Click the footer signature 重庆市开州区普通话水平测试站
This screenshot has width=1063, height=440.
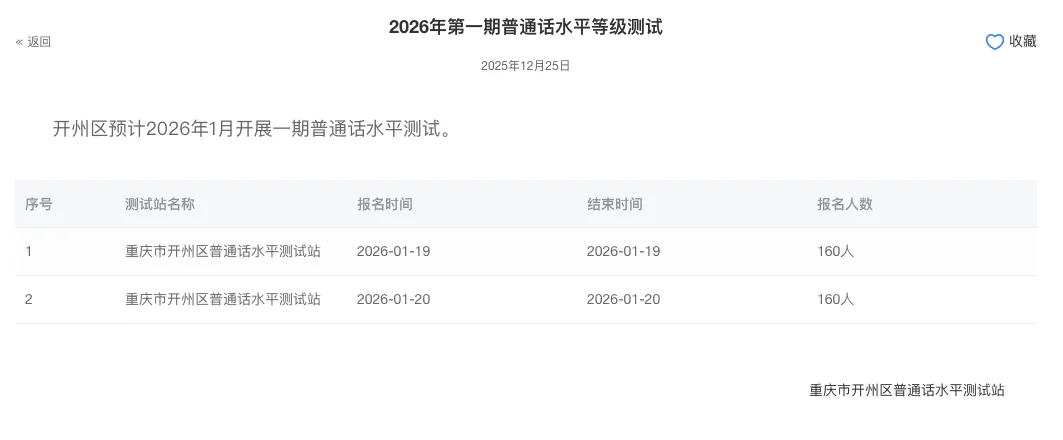coord(907,391)
